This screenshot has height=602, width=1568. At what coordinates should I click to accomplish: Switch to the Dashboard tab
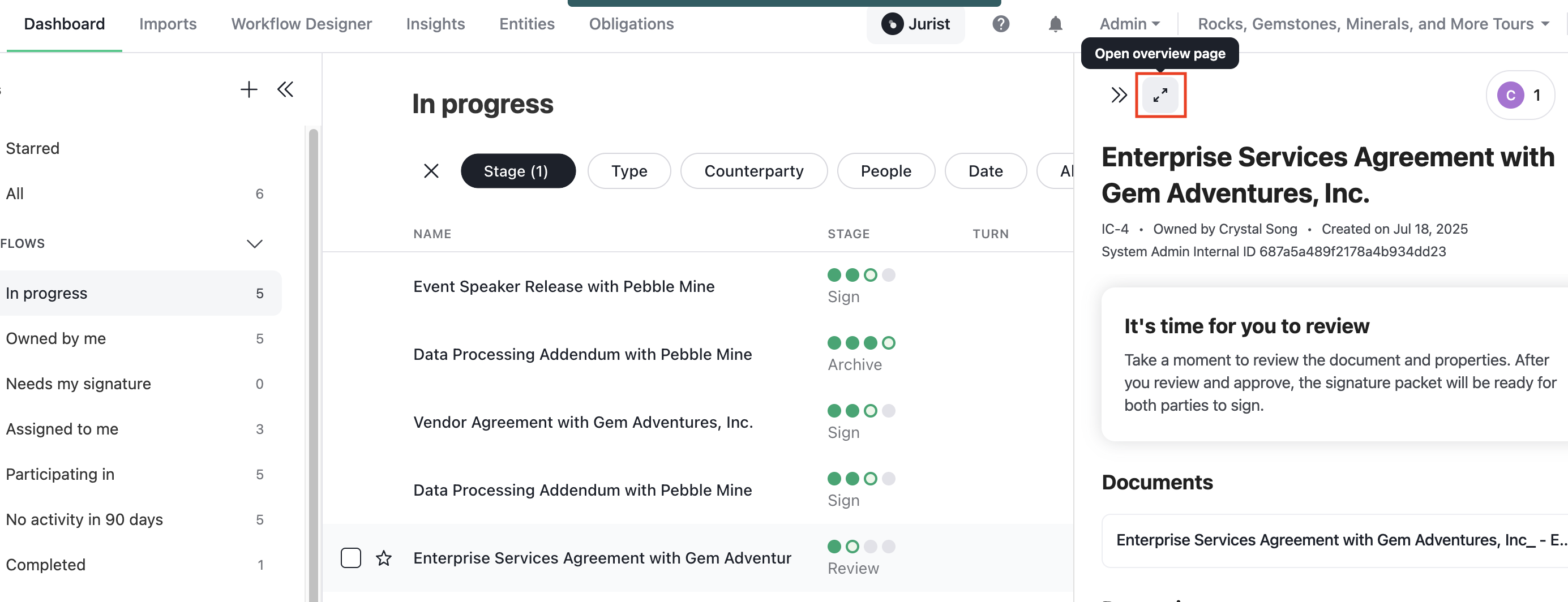(65, 24)
